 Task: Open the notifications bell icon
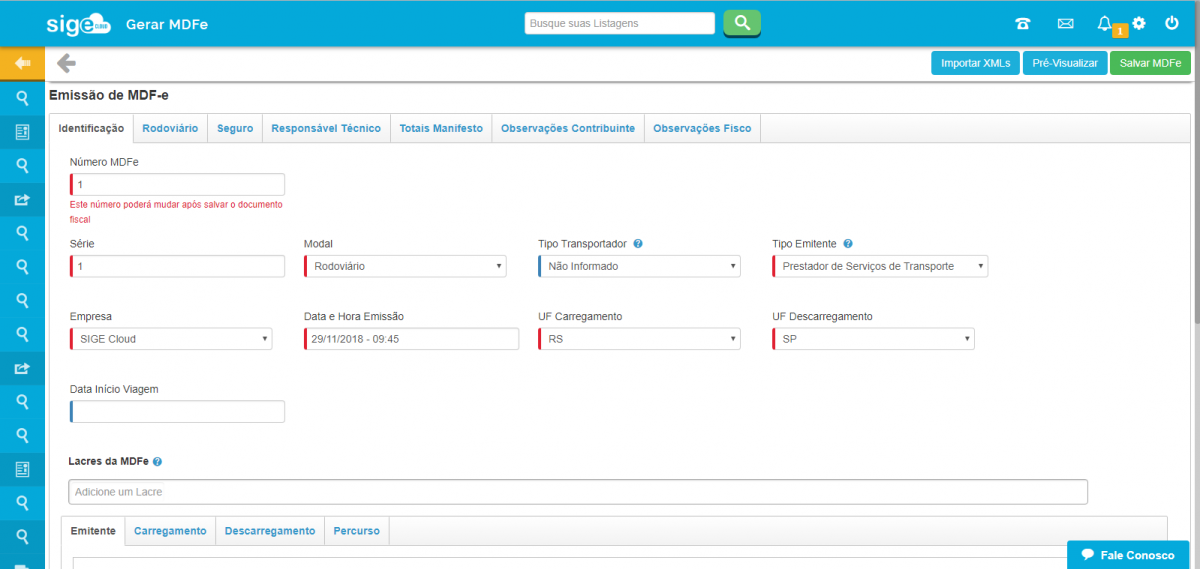point(1105,24)
